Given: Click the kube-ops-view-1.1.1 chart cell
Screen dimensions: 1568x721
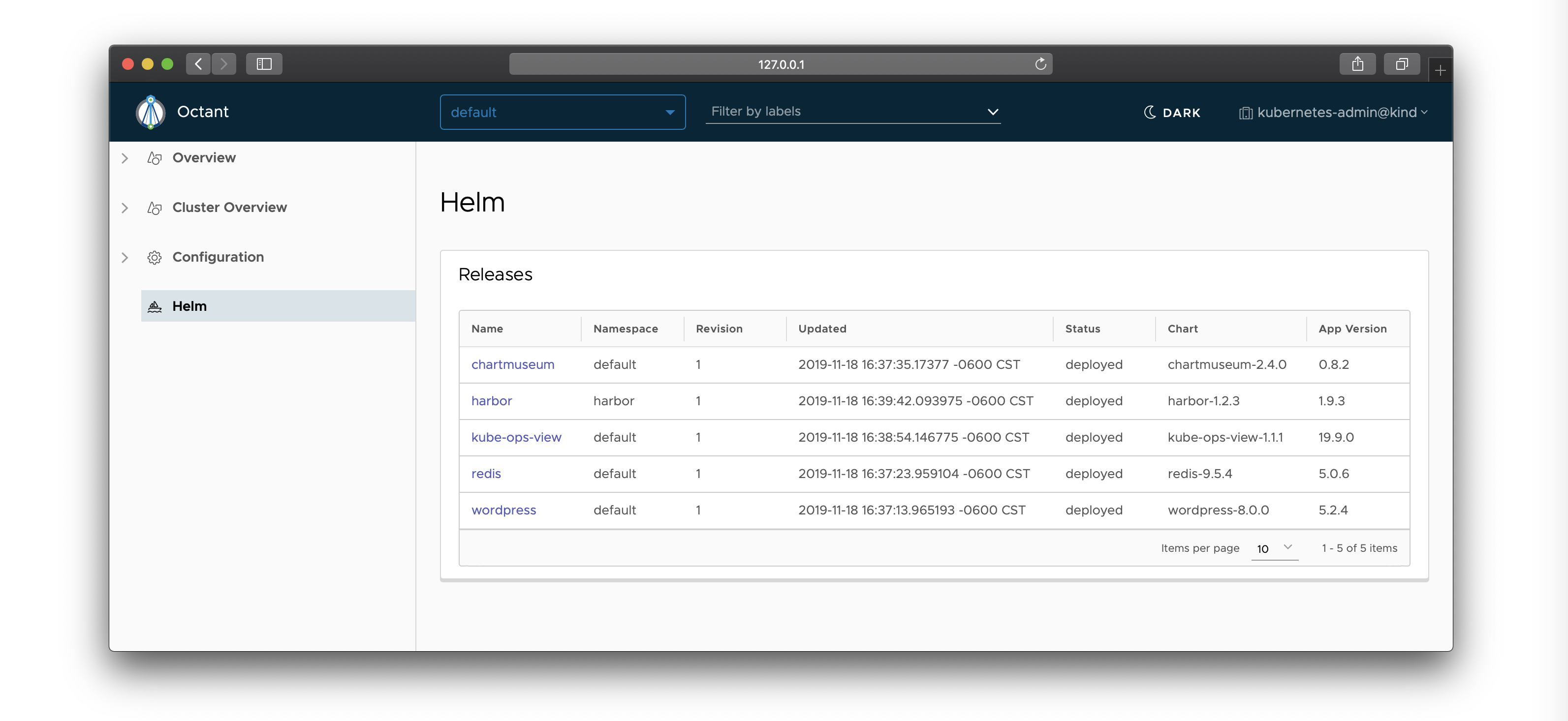Looking at the screenshot, I should 1224,437.
